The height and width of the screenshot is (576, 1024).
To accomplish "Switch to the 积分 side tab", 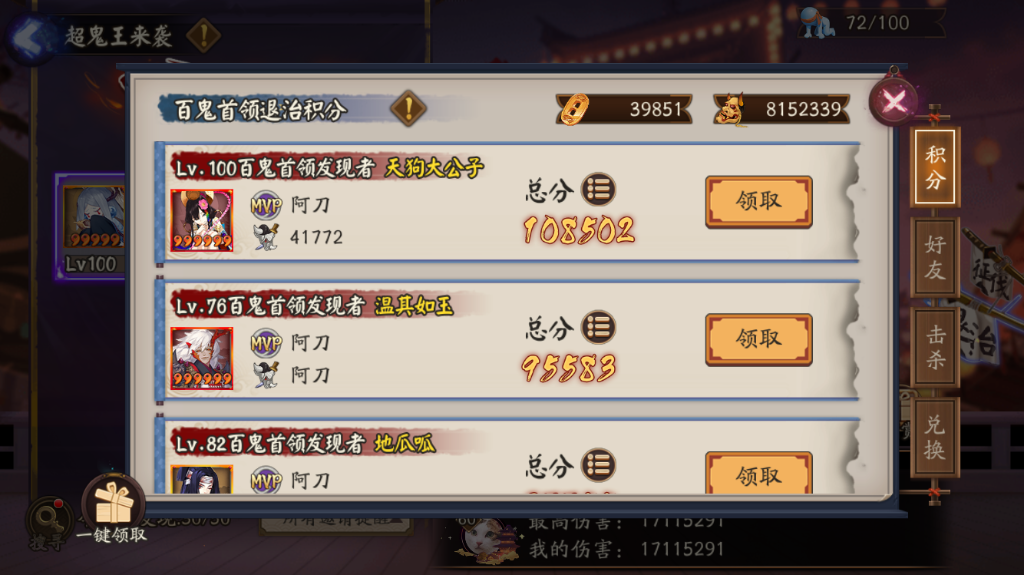I will click(x=935, y=167).
